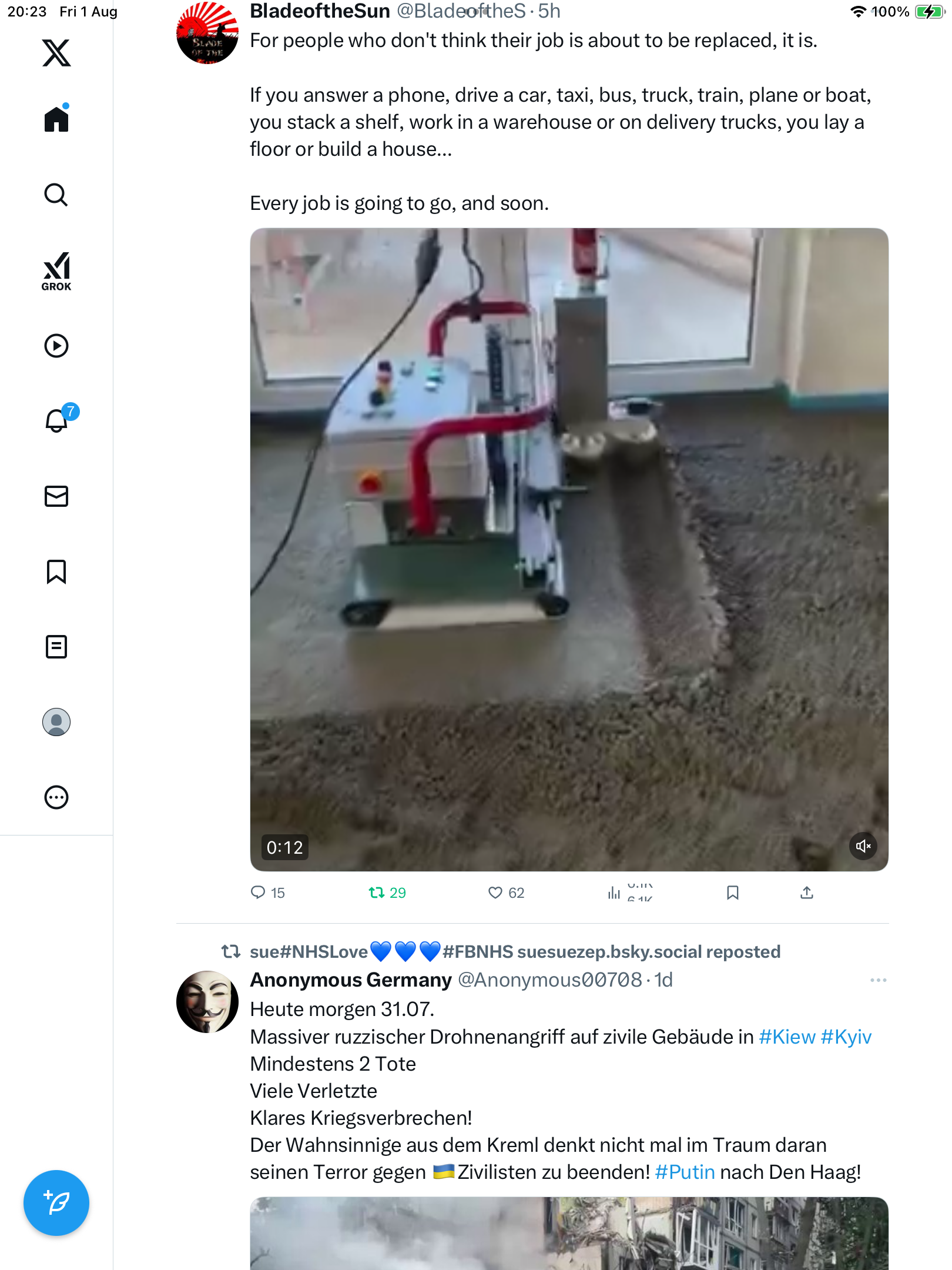Open the video tab play icon

pos(56,346)
